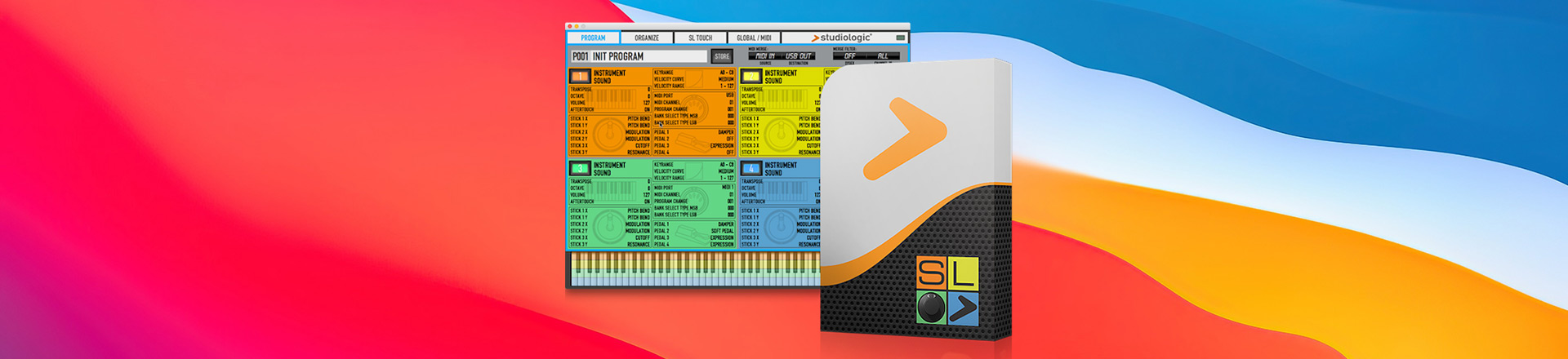Adjust zone 2 VOLUME value
This screenshot has height=359, width=1568.
click(781, 103)
